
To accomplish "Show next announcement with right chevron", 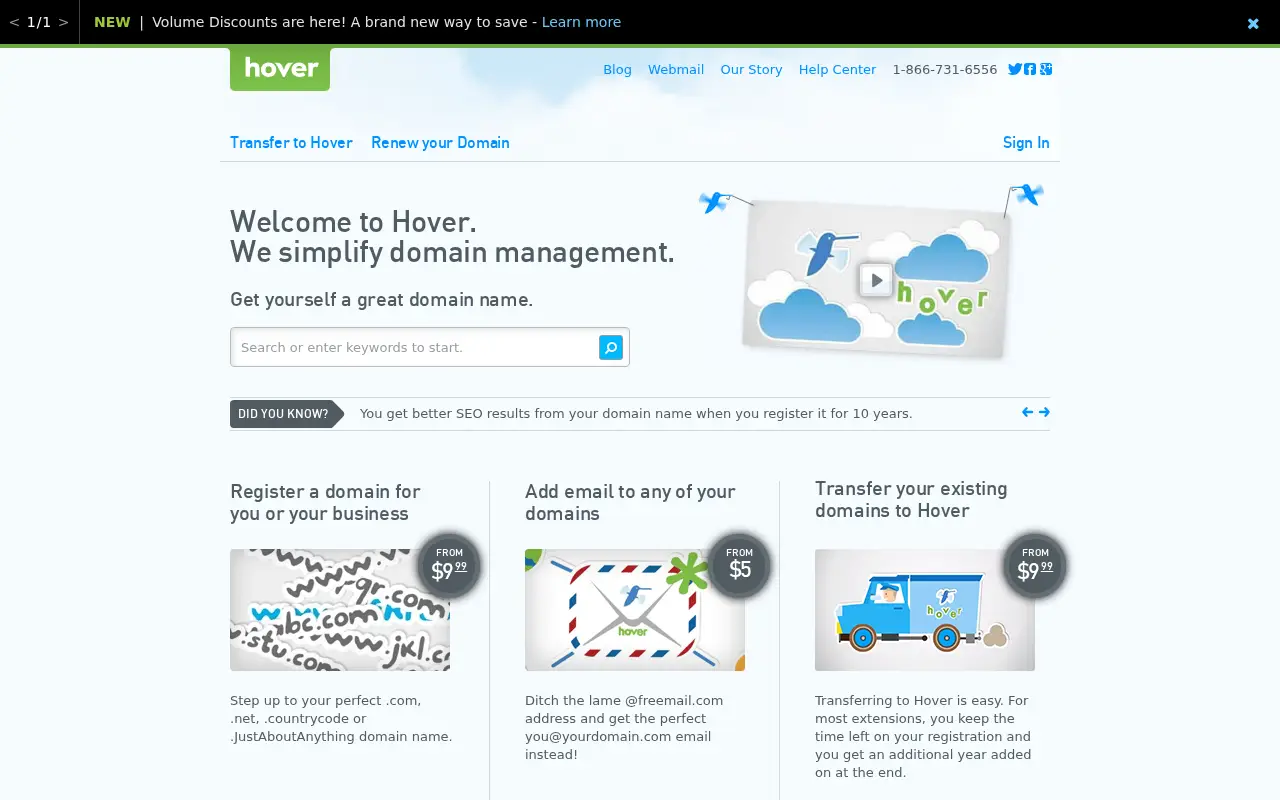I will pyautogui.click(x=63, y=22).
